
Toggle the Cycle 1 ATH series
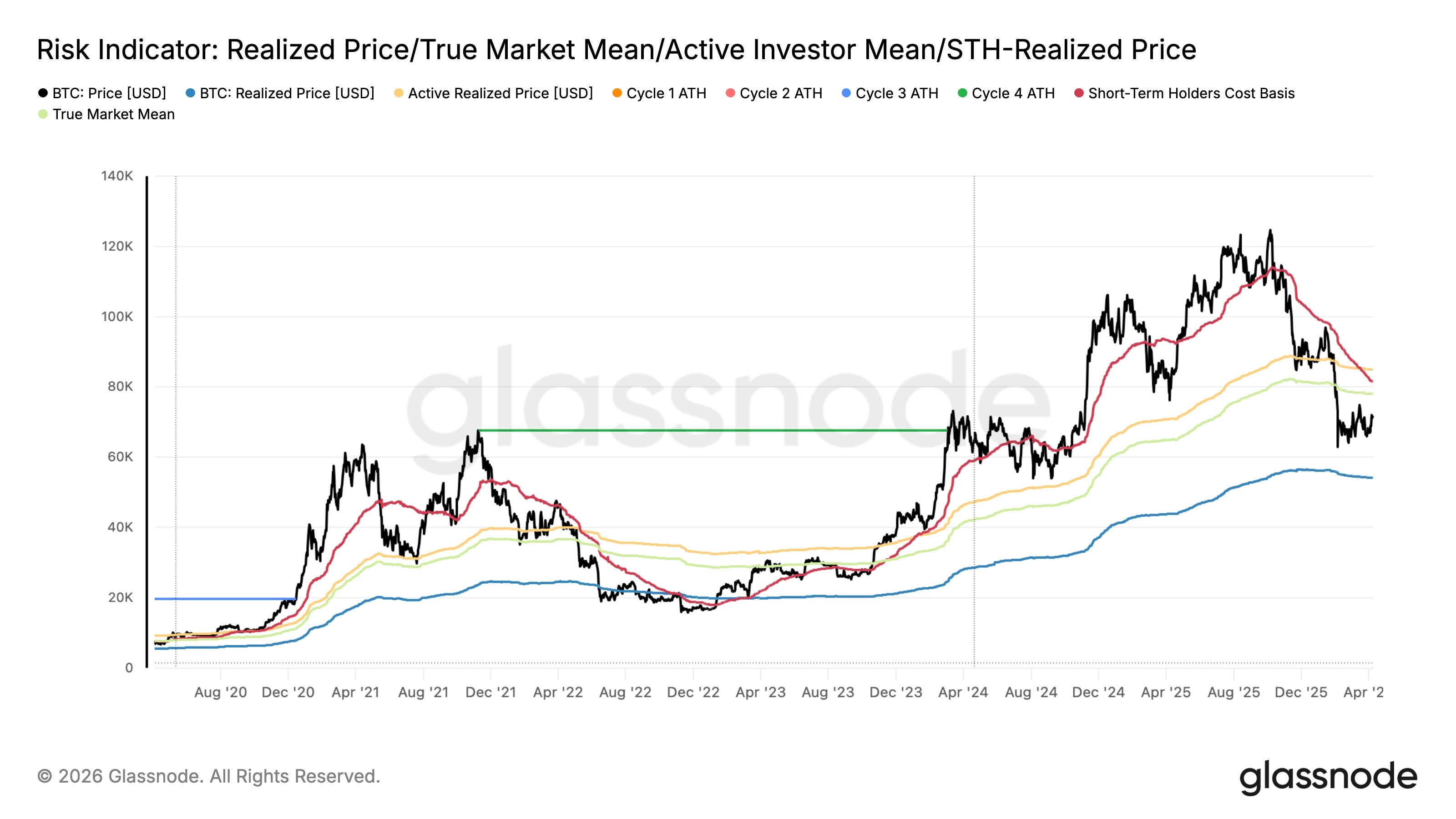[659, 93]
